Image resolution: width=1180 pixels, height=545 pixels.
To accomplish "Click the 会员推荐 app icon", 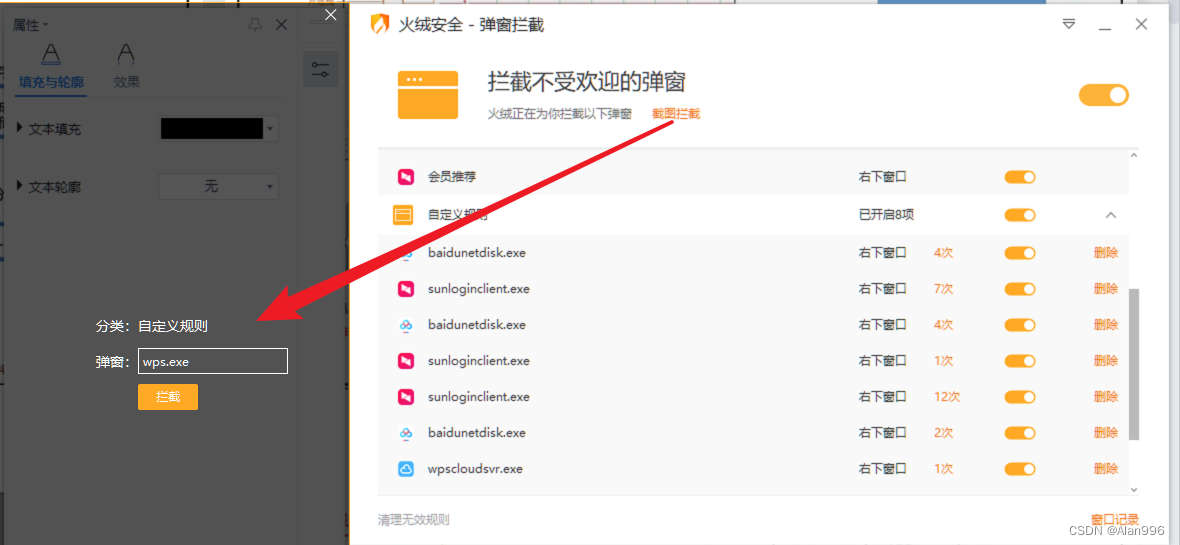I will [x=406, y=177].
